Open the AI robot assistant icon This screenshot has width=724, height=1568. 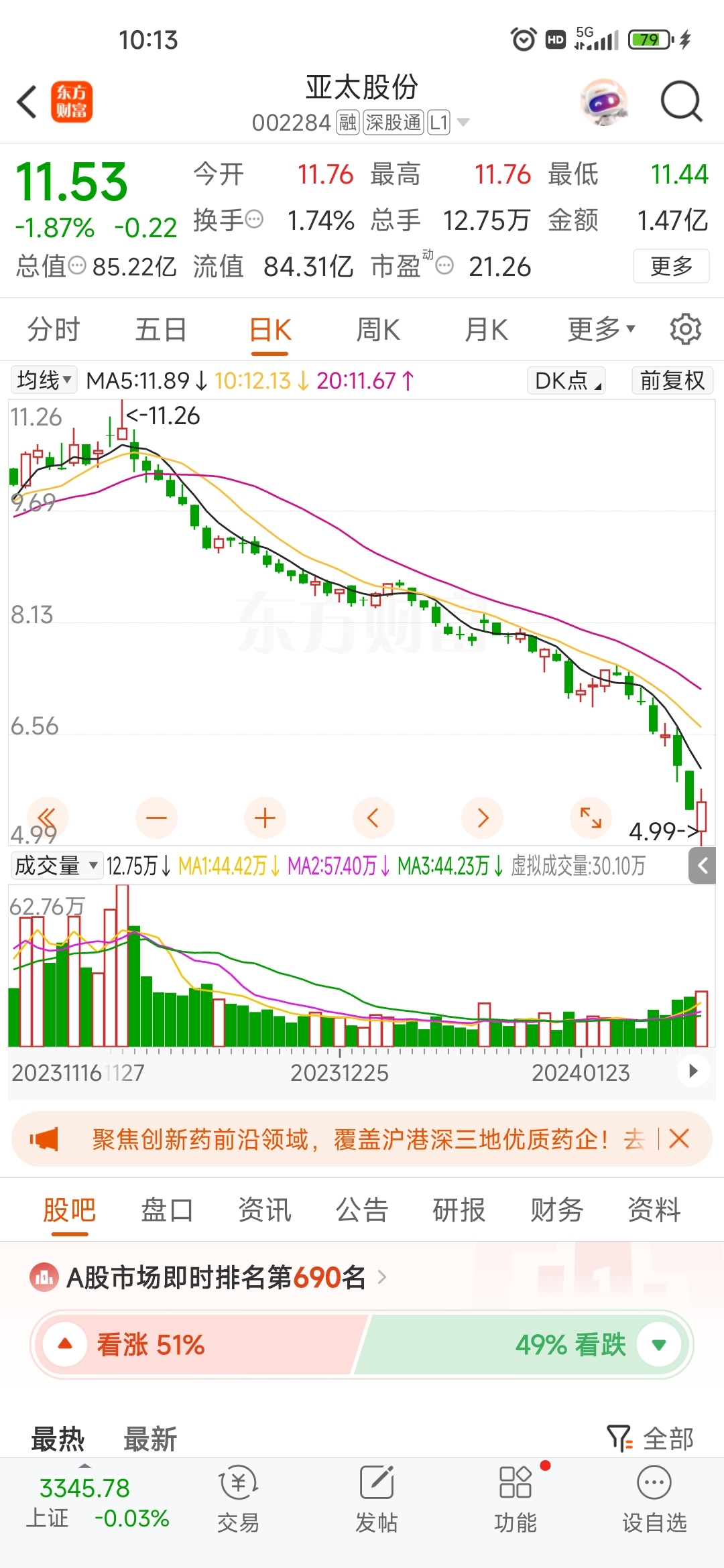605,103
